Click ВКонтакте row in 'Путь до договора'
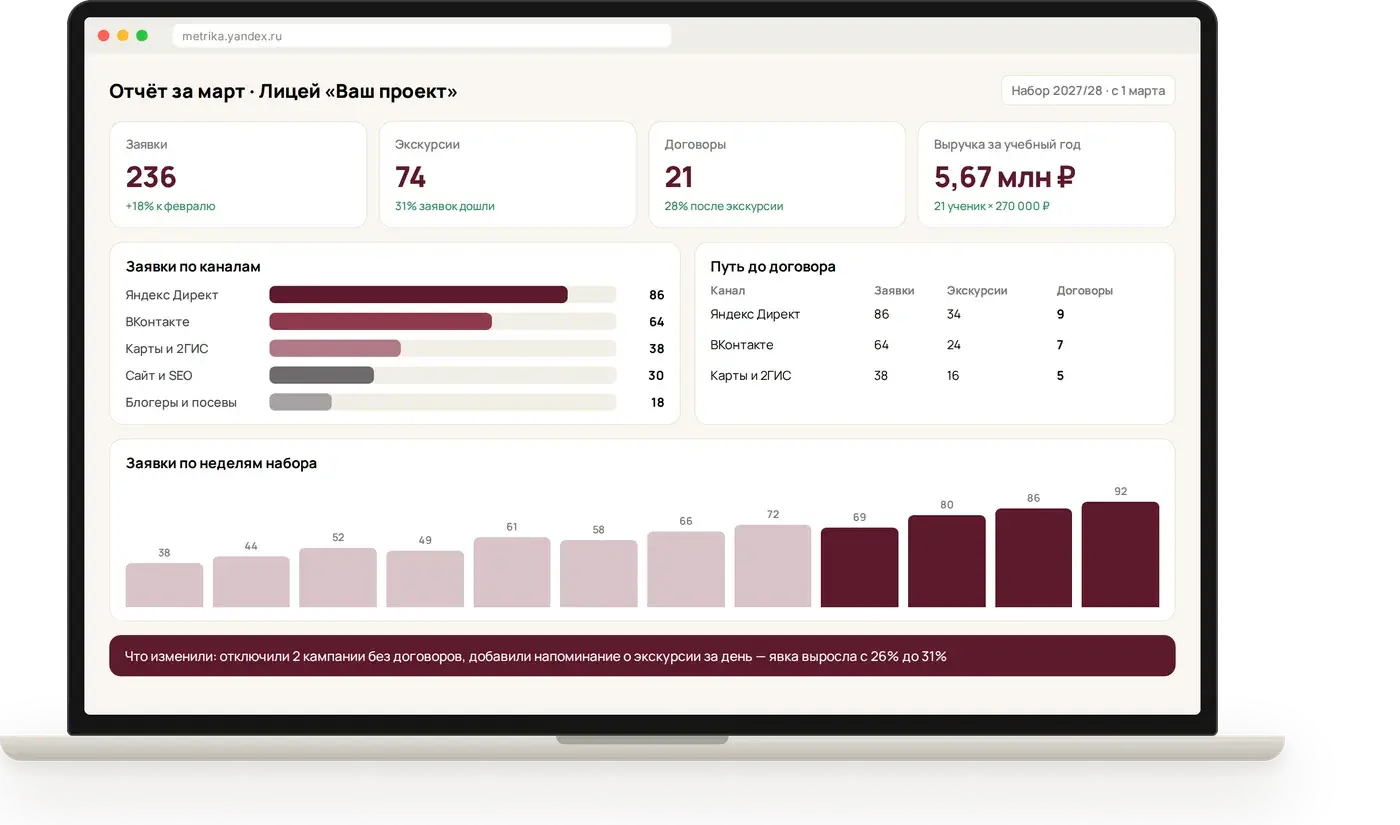Screen dimensions: 1400x825 (x=934, y=345)
